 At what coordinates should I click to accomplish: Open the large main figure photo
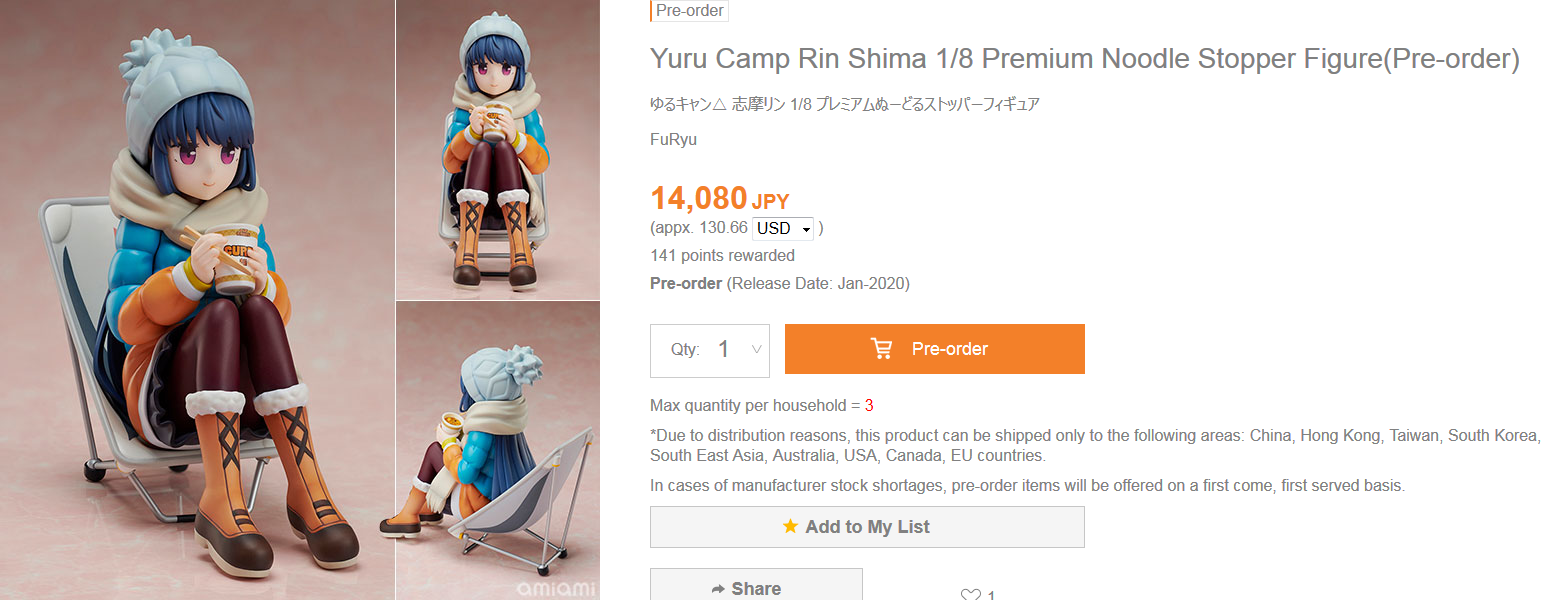tap(197, 300)
